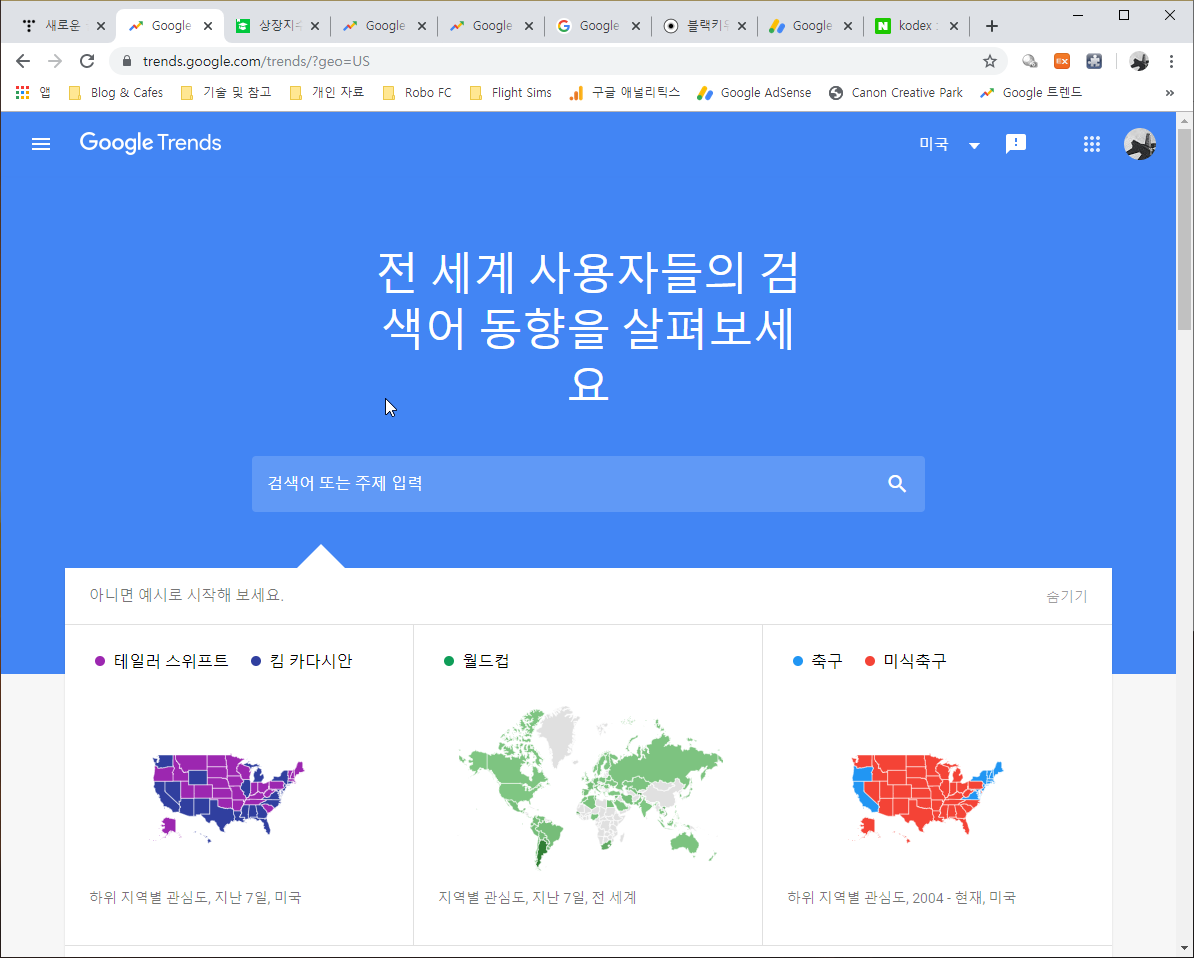This screenshot has width=1194, height=958.
Task: Open the Flight Sims bookmark folder
Action: tap(511, 93)
